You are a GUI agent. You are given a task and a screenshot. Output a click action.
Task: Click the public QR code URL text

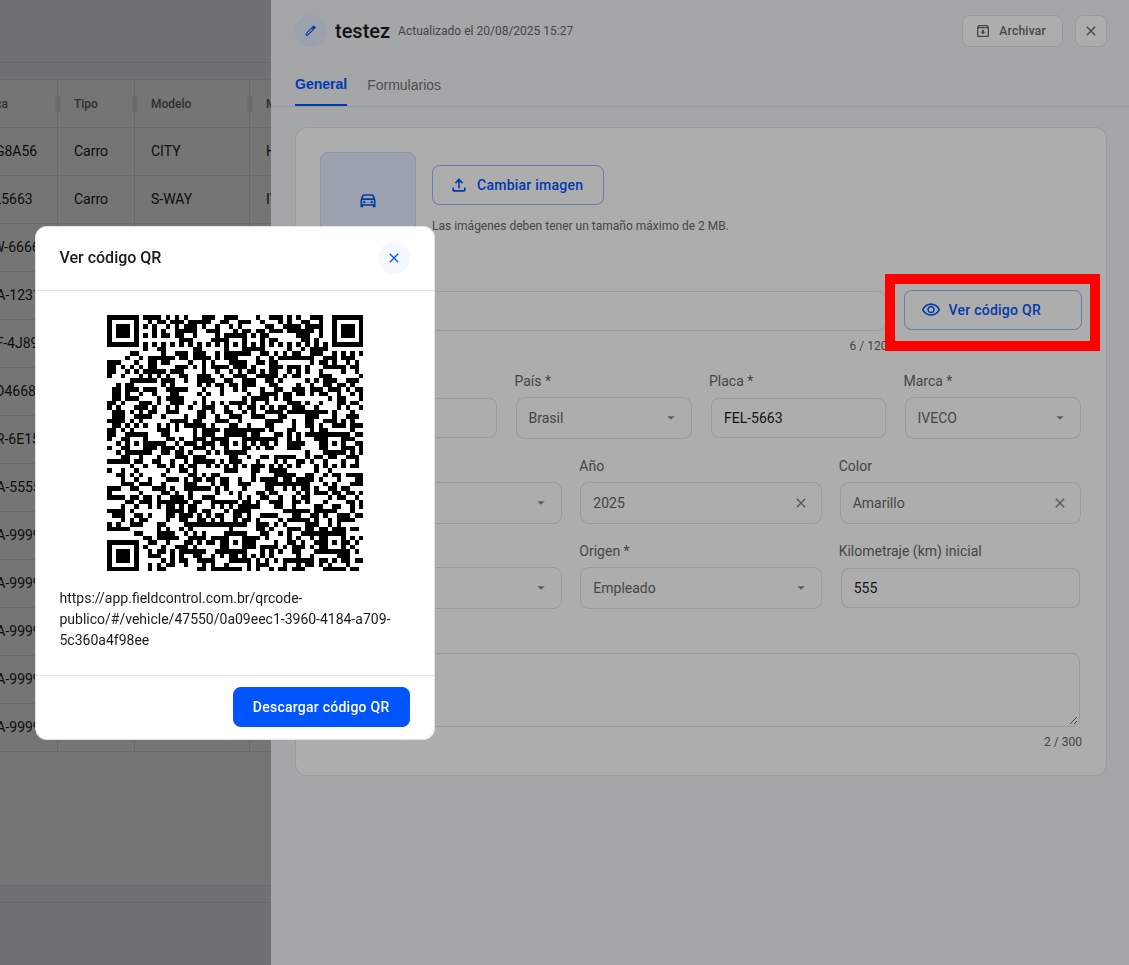point(225,619)
